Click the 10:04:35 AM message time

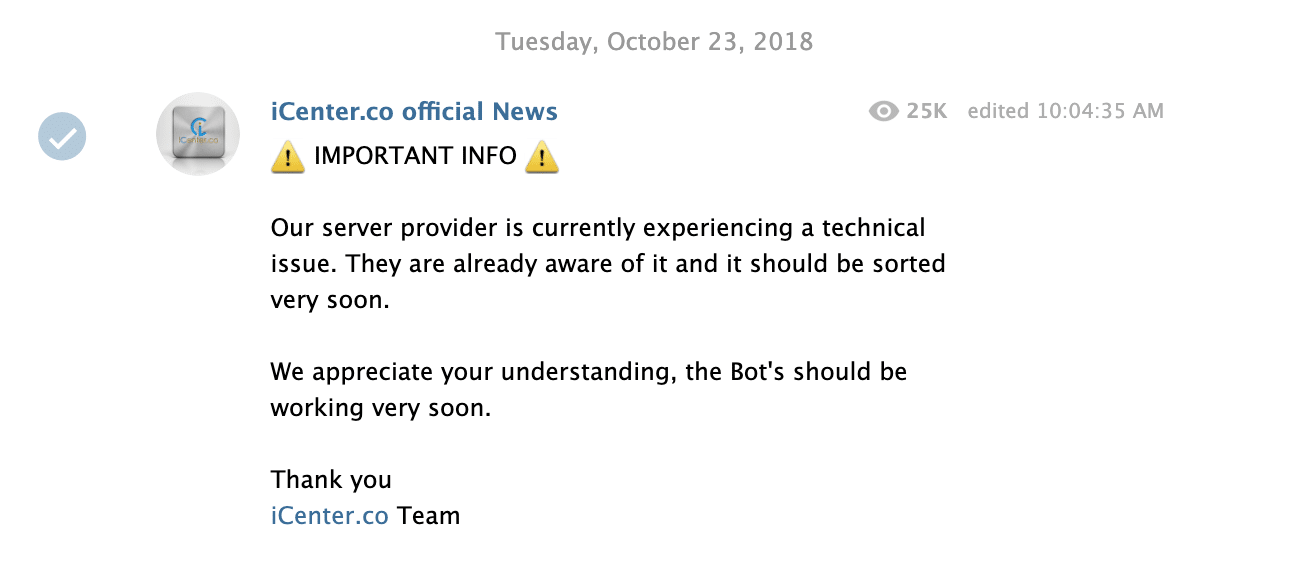[x=1098, y=111]
